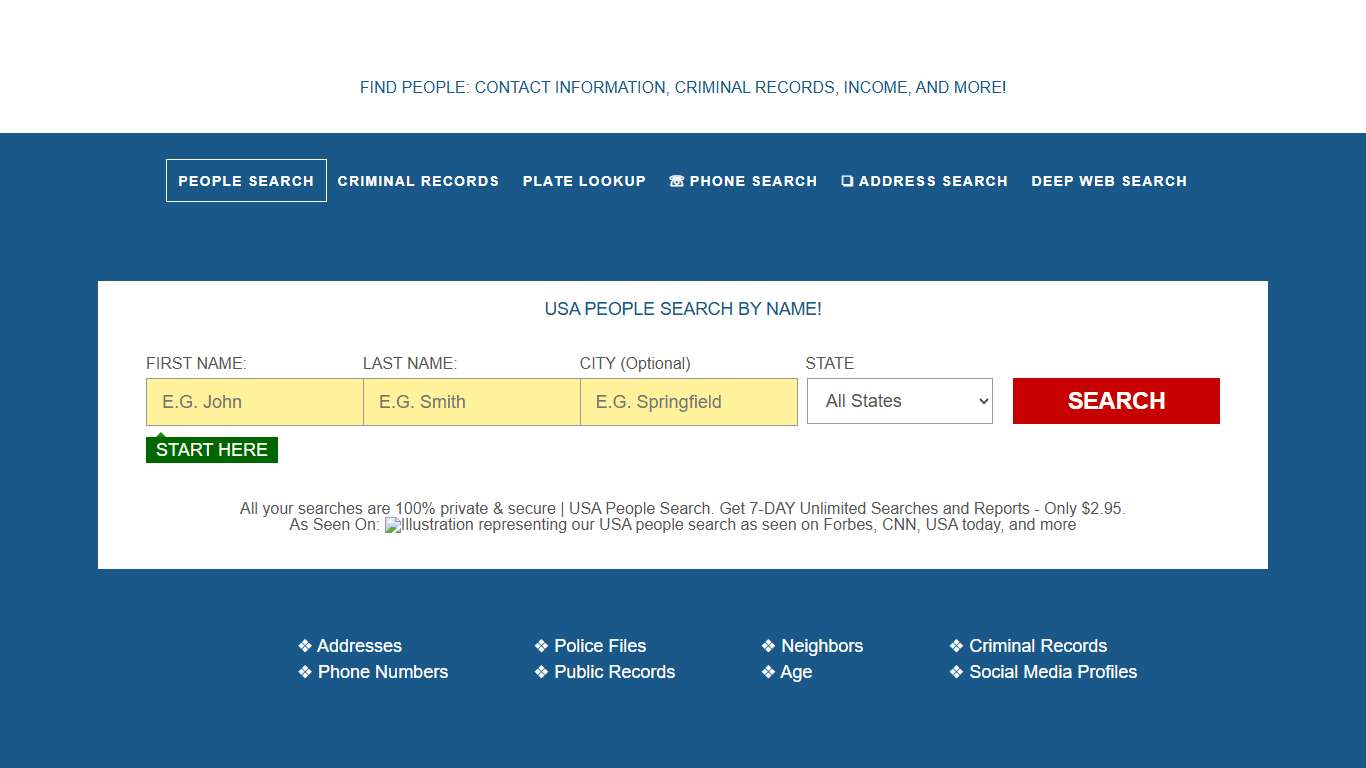
Task: Switch to the Criminal Records tab
Action: click(x=418, y=181)
